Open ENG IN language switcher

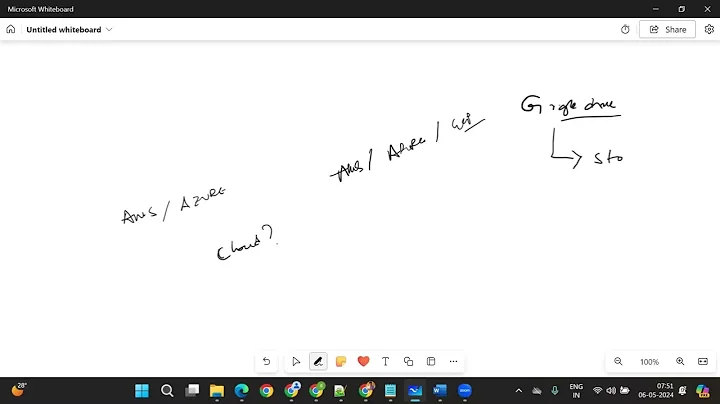(576, 391)
